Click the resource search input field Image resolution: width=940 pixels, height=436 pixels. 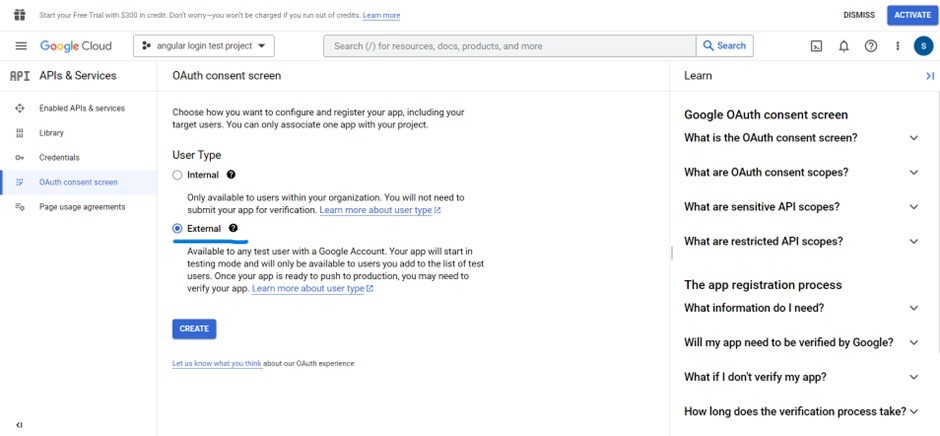pos(509,46)
